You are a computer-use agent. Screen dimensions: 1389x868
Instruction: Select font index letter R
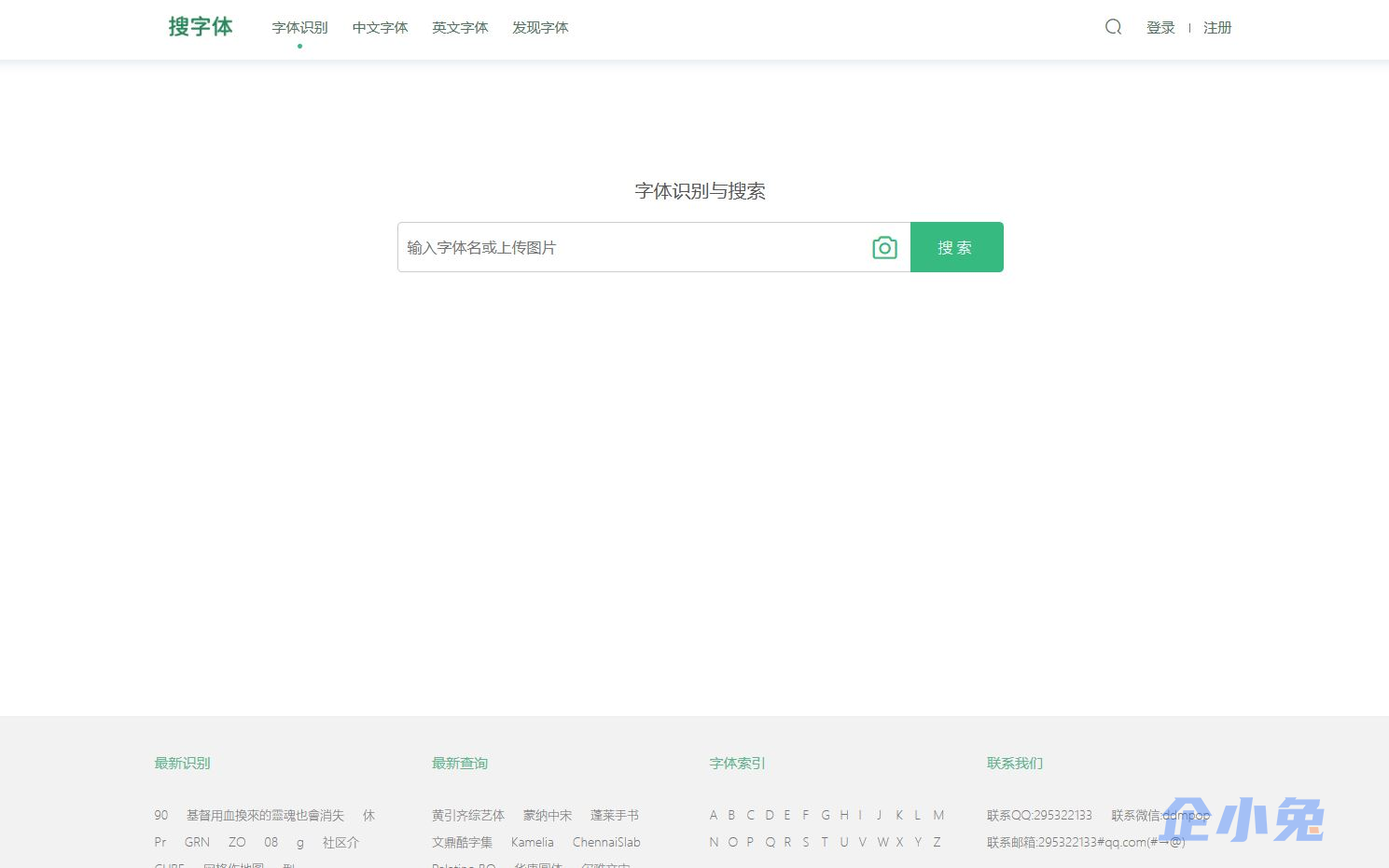click(x=787, y=843)
